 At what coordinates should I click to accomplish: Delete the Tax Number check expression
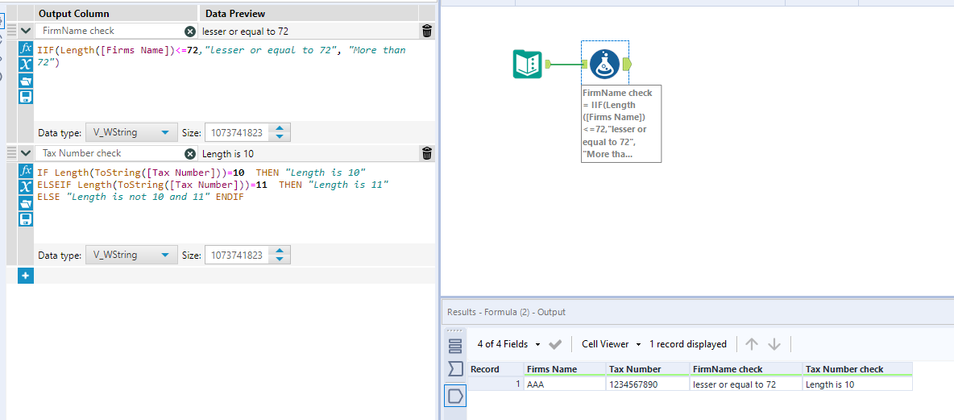tap(427, 153)
